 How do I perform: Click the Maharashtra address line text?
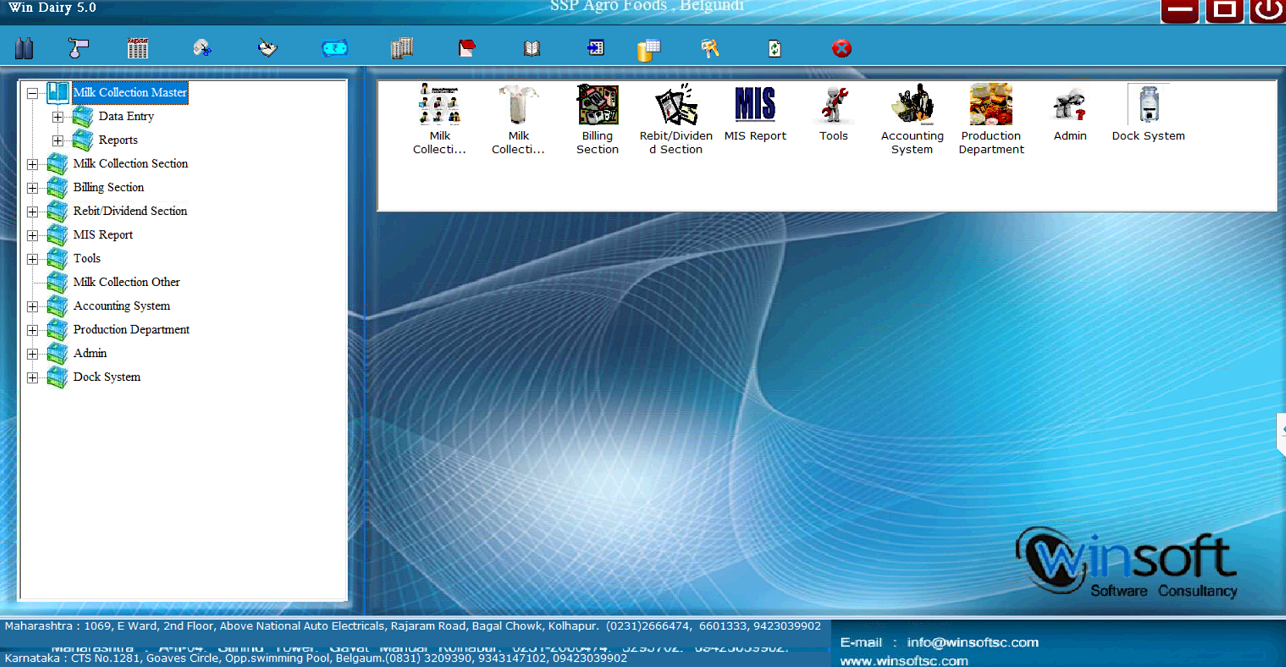[413, 626]
